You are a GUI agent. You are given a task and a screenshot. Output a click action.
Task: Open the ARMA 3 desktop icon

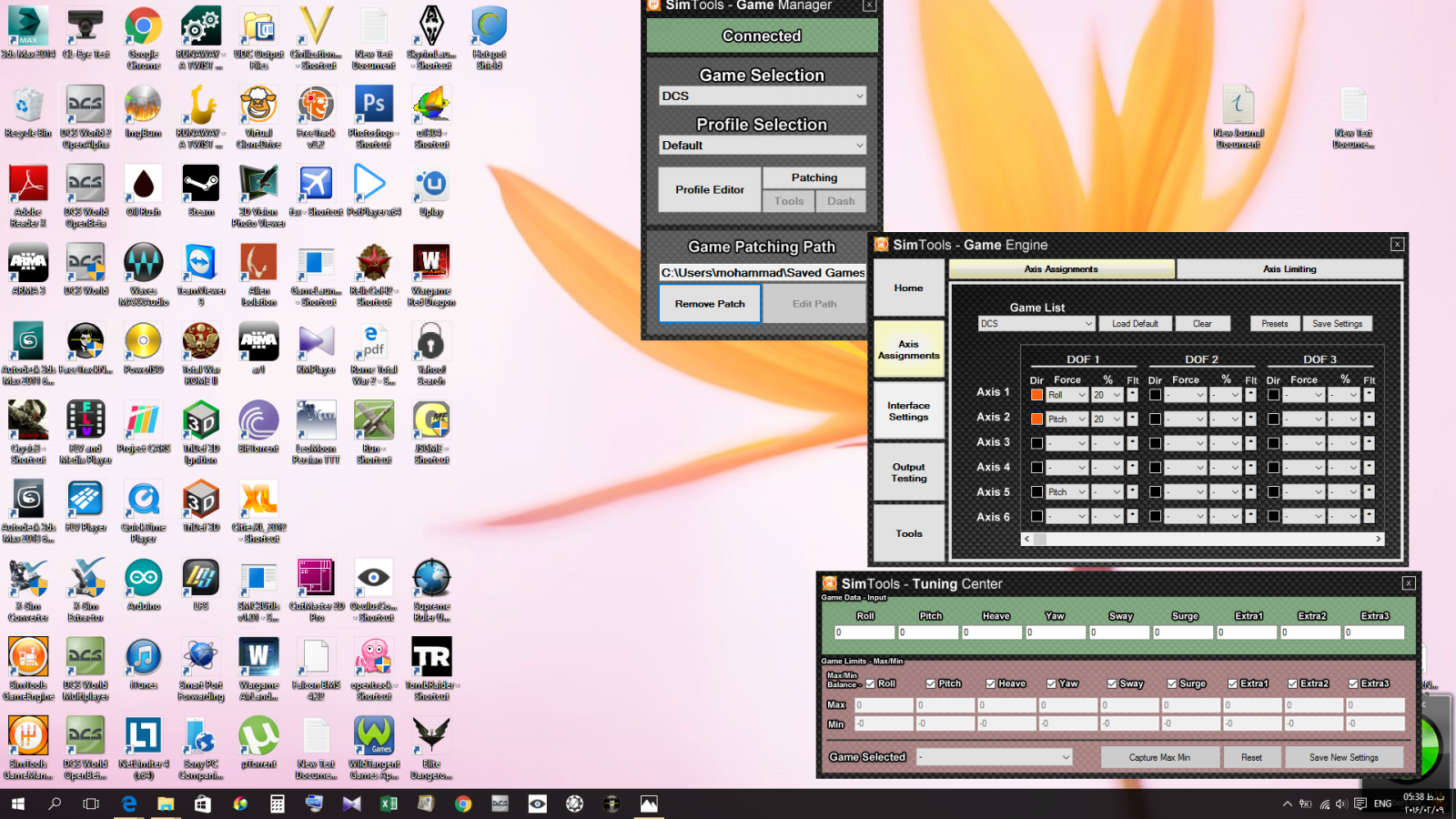[28, 269]
